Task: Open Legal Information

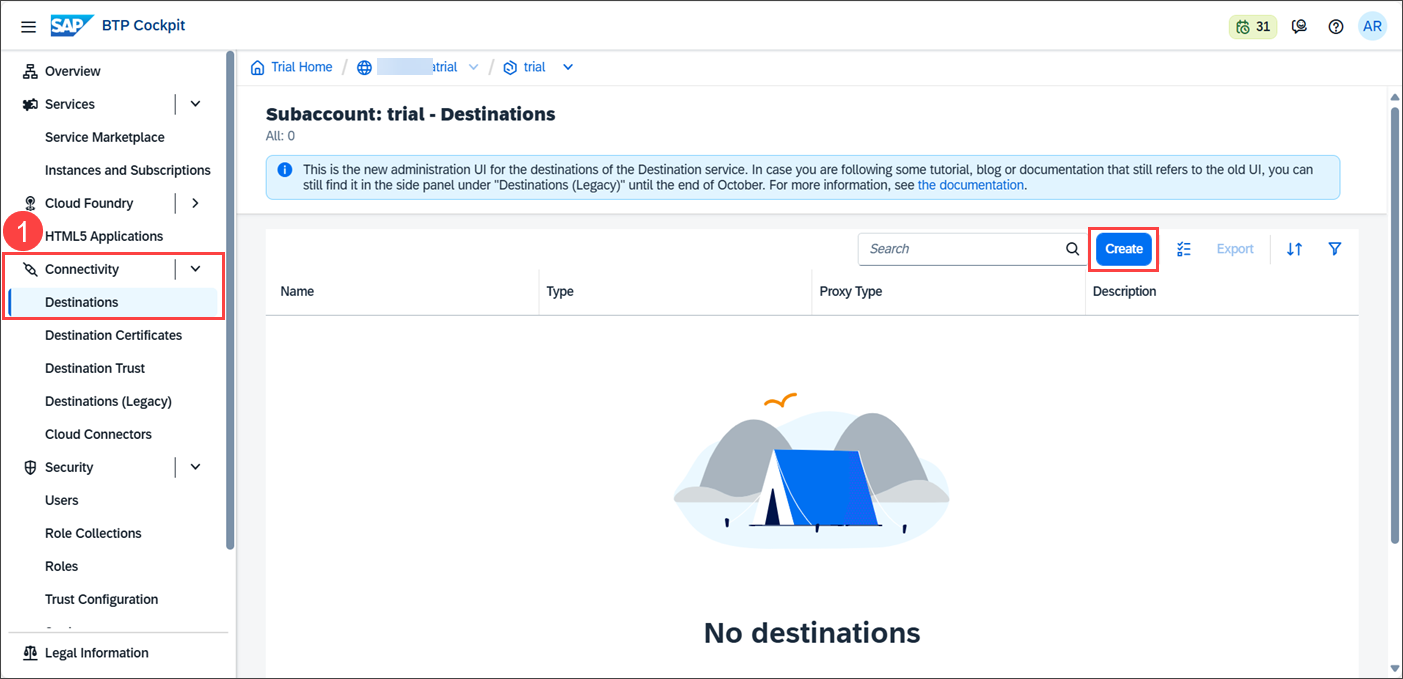Action: point(97,653)
